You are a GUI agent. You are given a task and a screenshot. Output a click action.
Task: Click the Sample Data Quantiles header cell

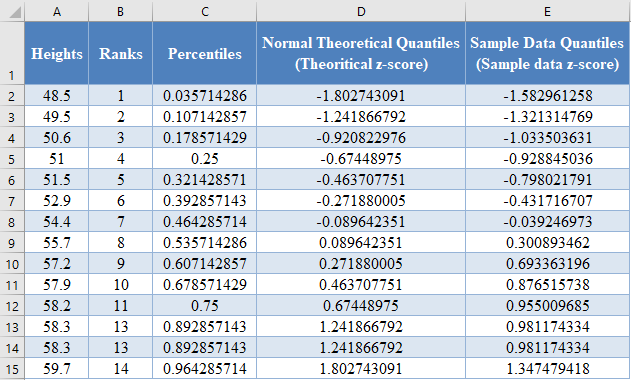pyautogui.click(x=547, y=53)
